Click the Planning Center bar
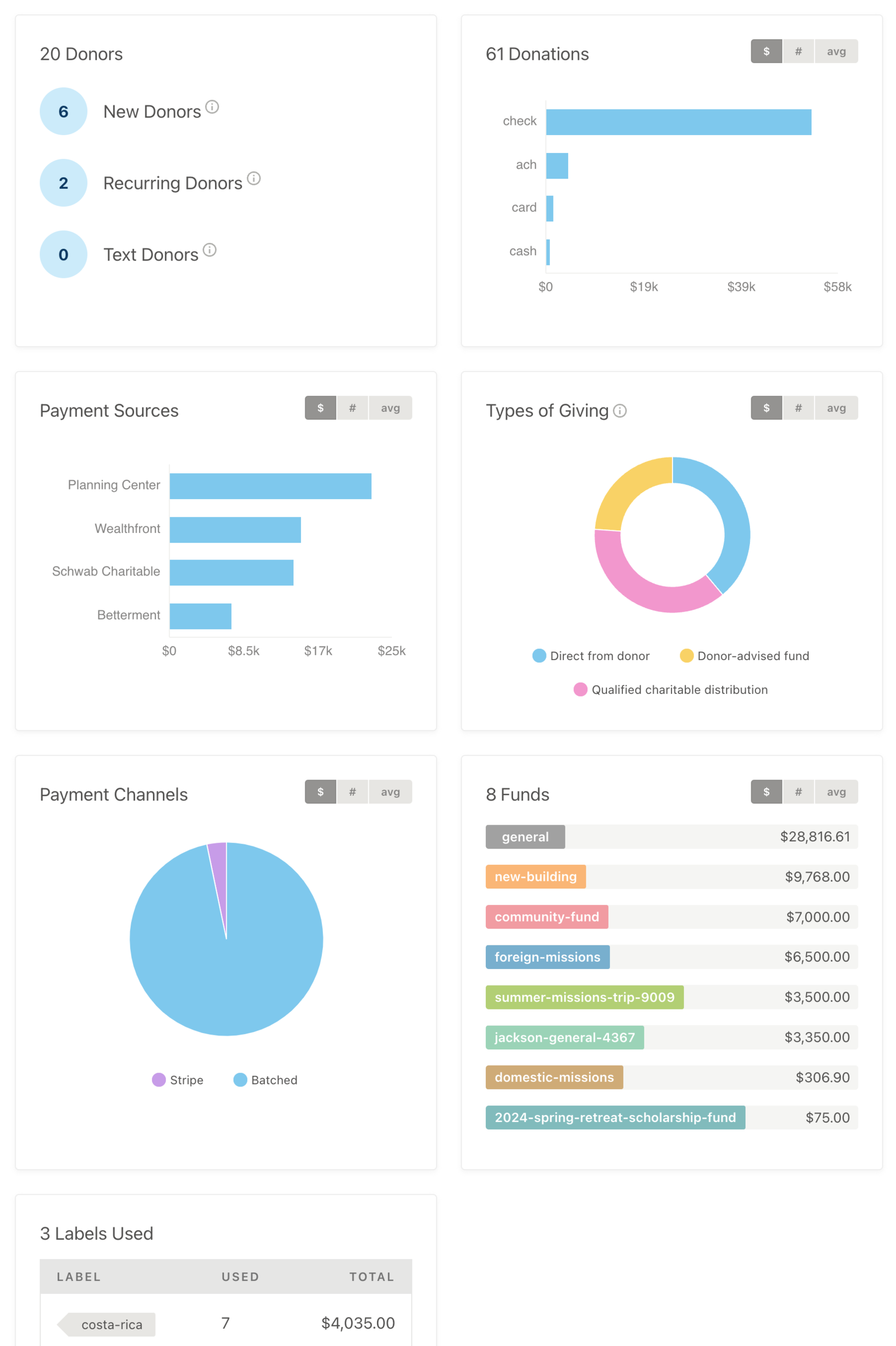Screen dimensions: 896x1346 (x=270, y=486)
